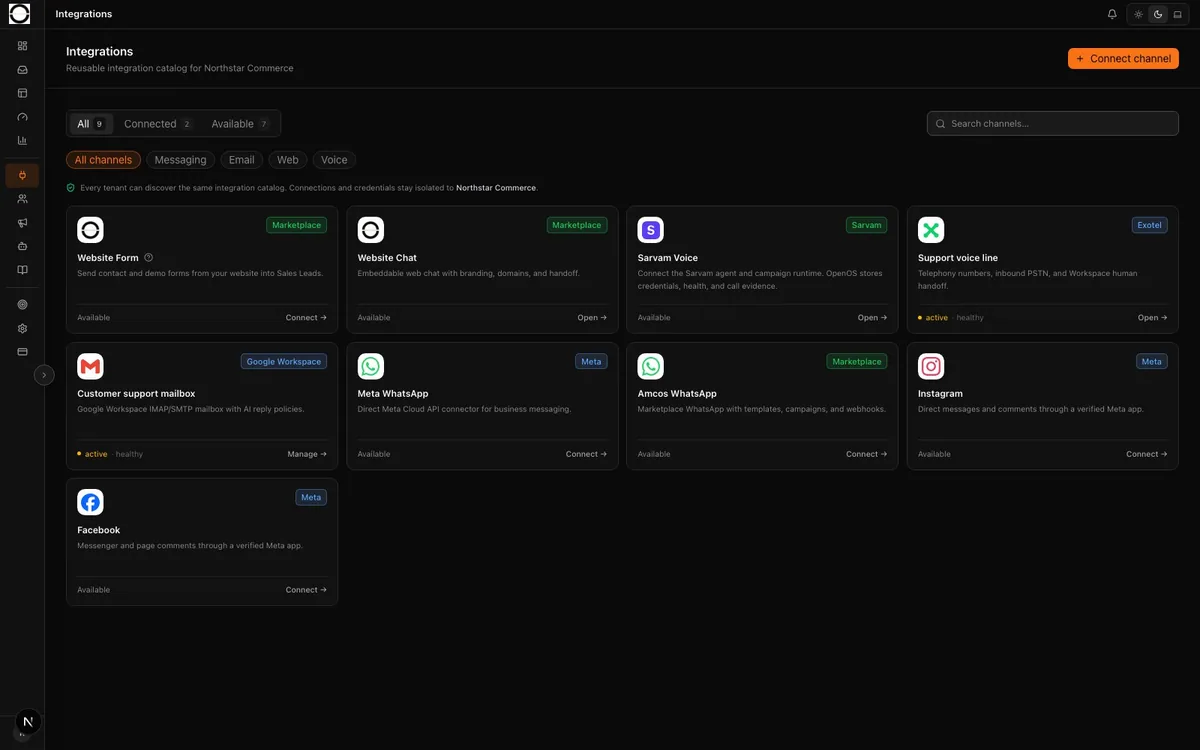Click Manage on Customer support mailbox
1200x750 pixels.
click(x=307, y=454)
